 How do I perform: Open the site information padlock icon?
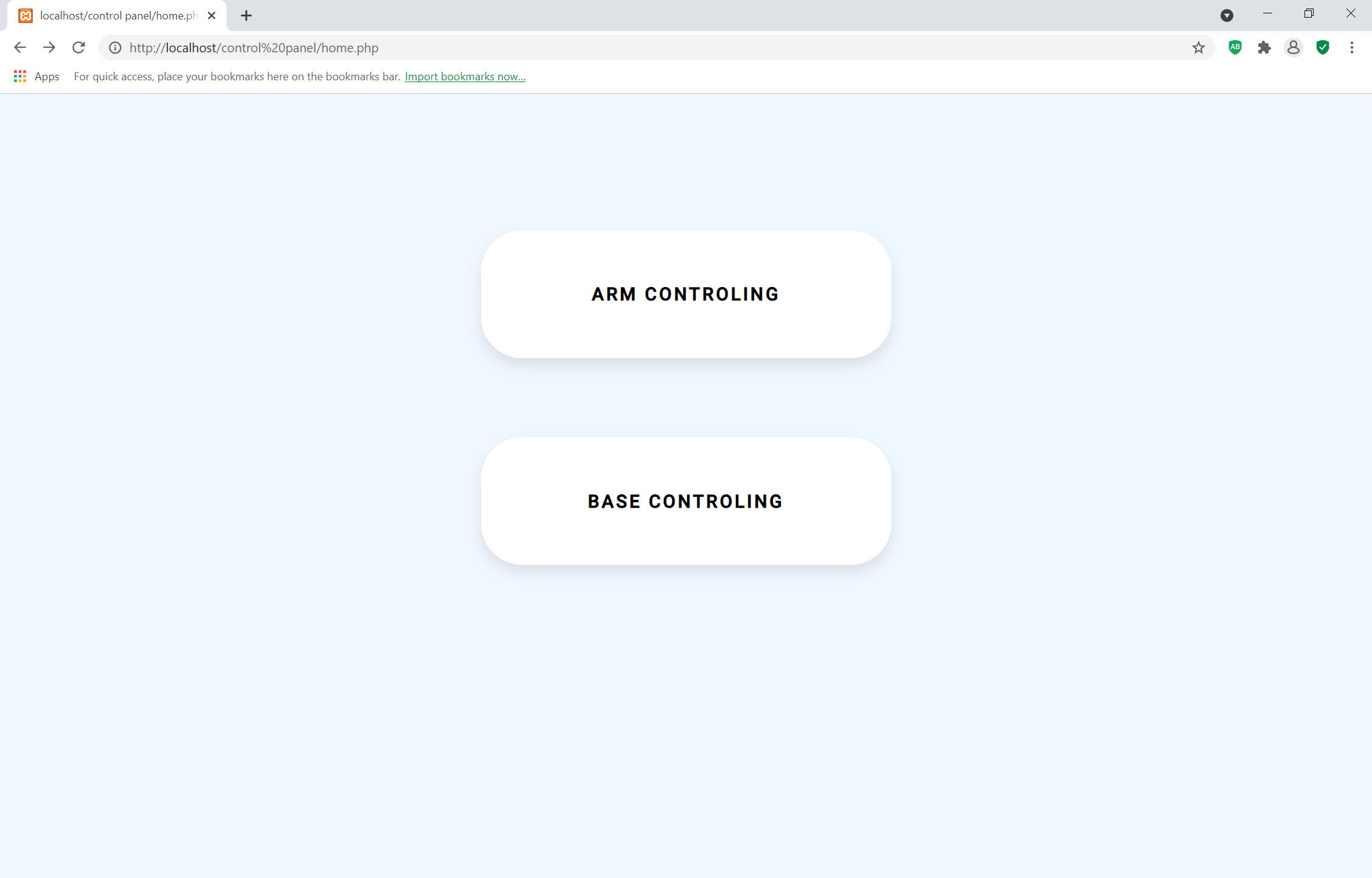(114, 47)
